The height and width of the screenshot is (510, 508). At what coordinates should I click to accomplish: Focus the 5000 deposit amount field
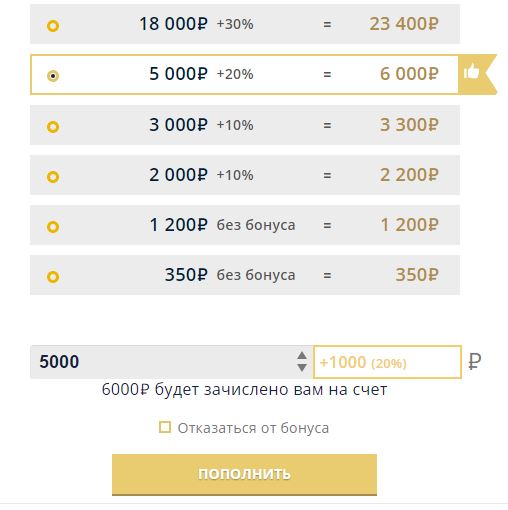click(162, 362)
